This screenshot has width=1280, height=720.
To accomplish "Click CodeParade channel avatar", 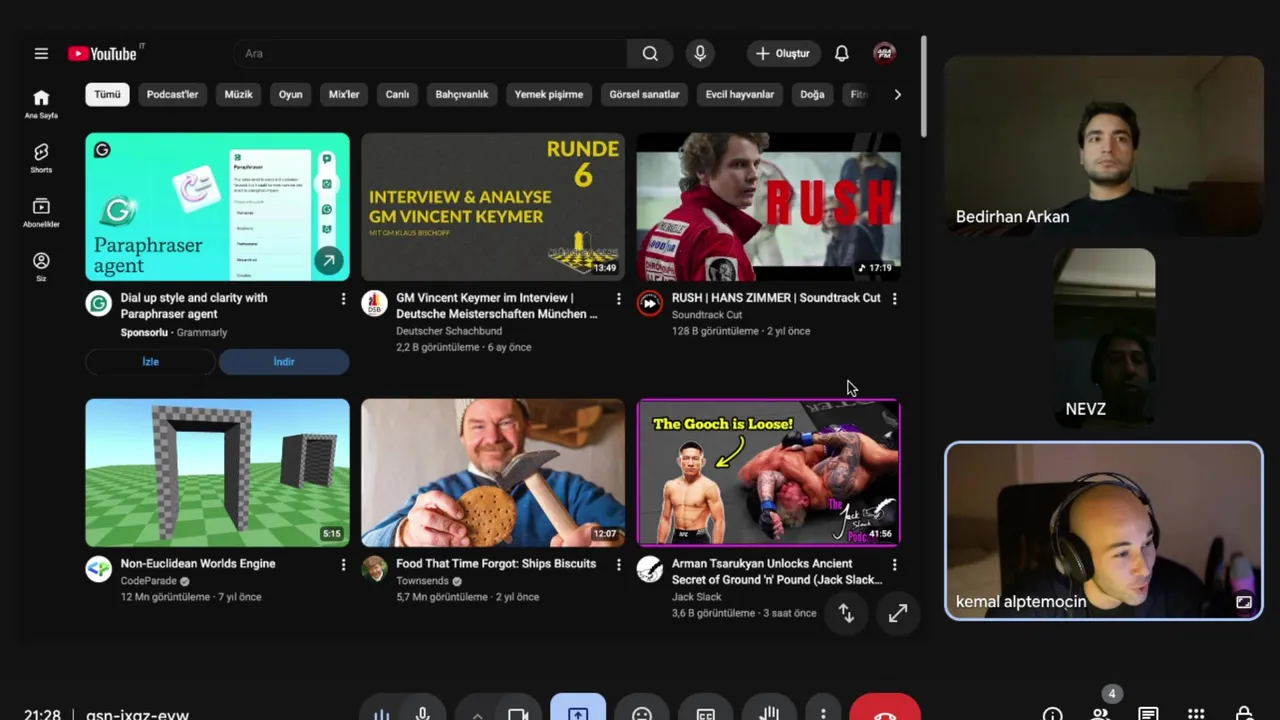I will 98,569.
